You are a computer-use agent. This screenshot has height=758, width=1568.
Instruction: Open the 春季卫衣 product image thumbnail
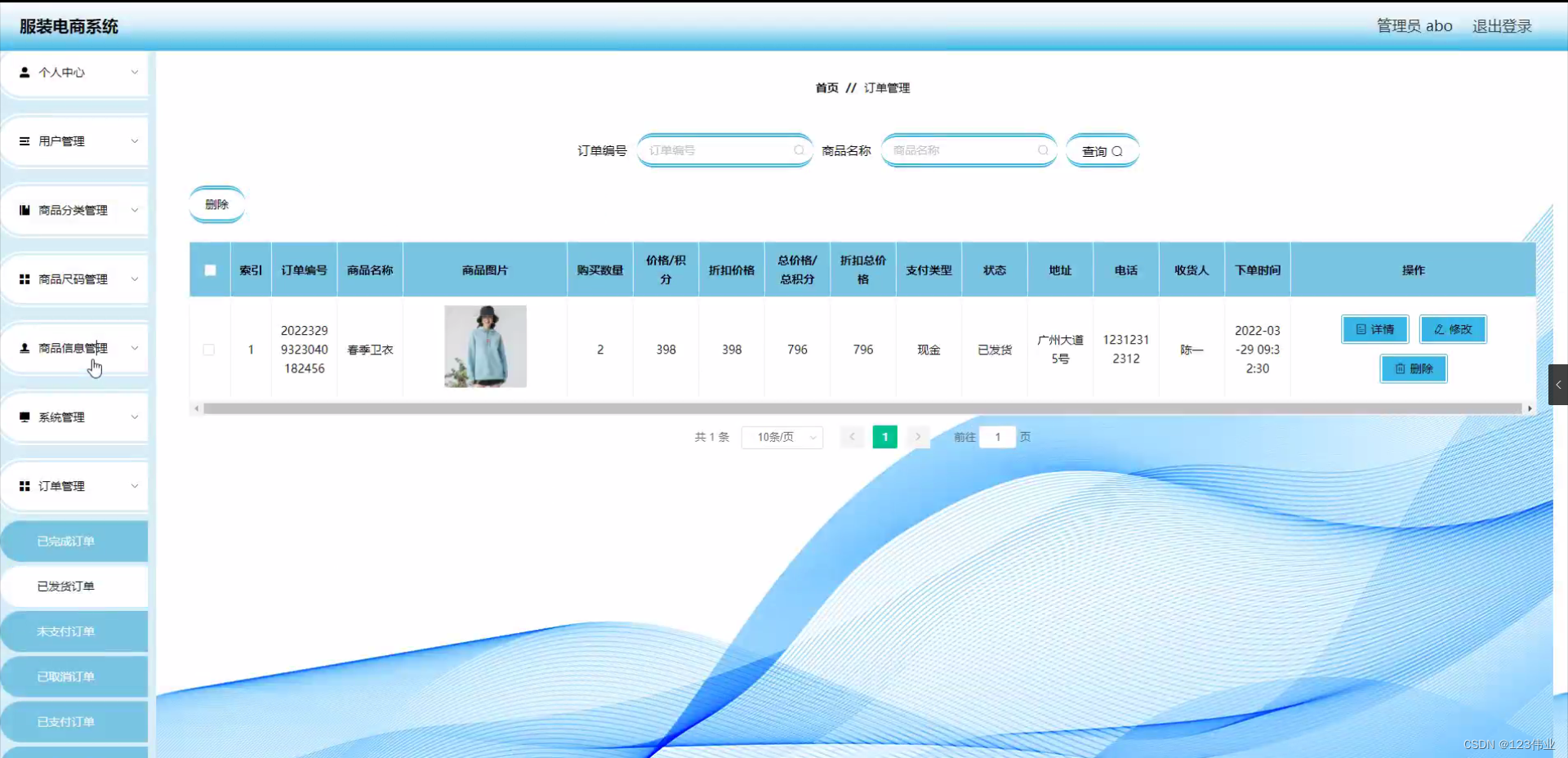pos(484,346)
